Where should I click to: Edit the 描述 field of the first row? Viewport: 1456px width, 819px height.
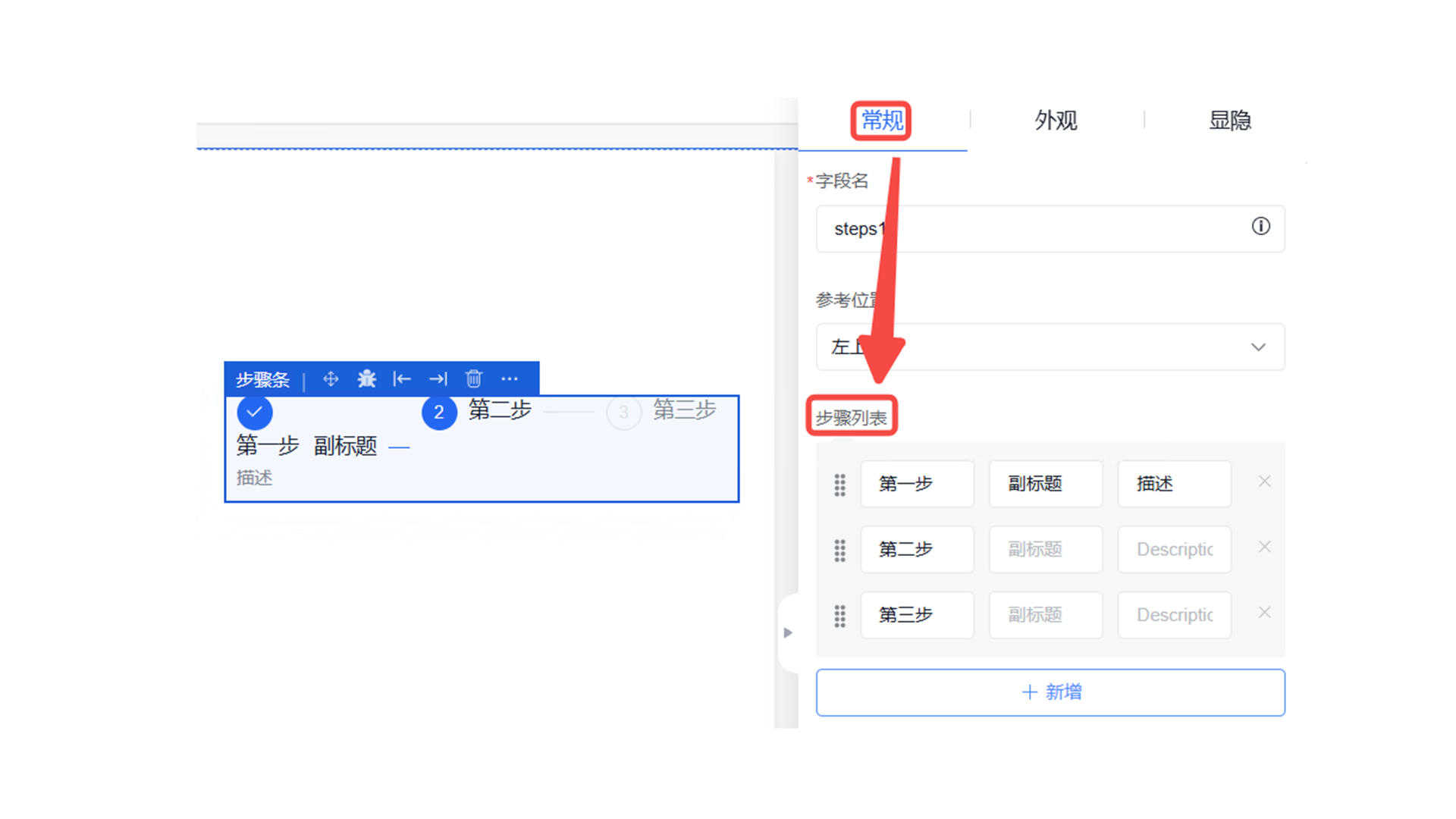coord(1175,484)
